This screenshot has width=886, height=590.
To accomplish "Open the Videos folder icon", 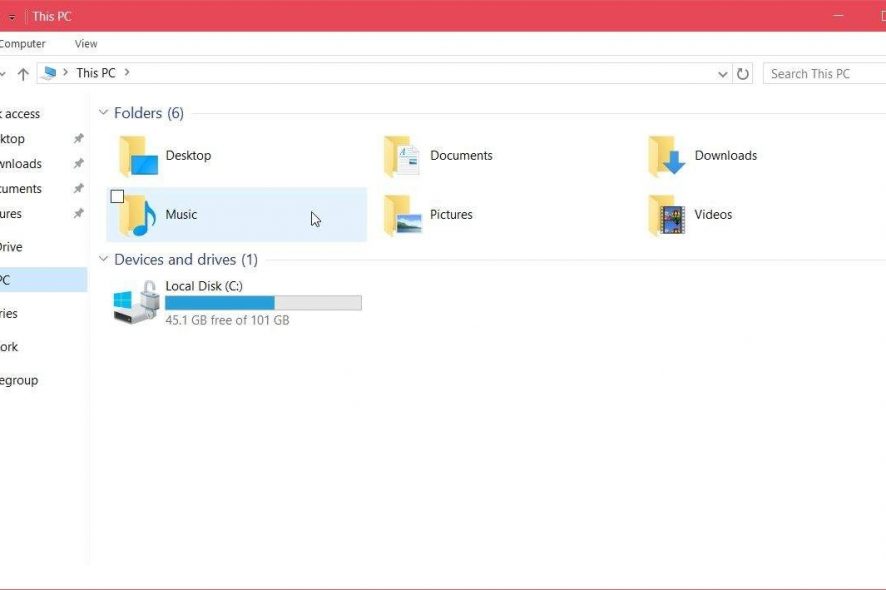I will 667,215.
